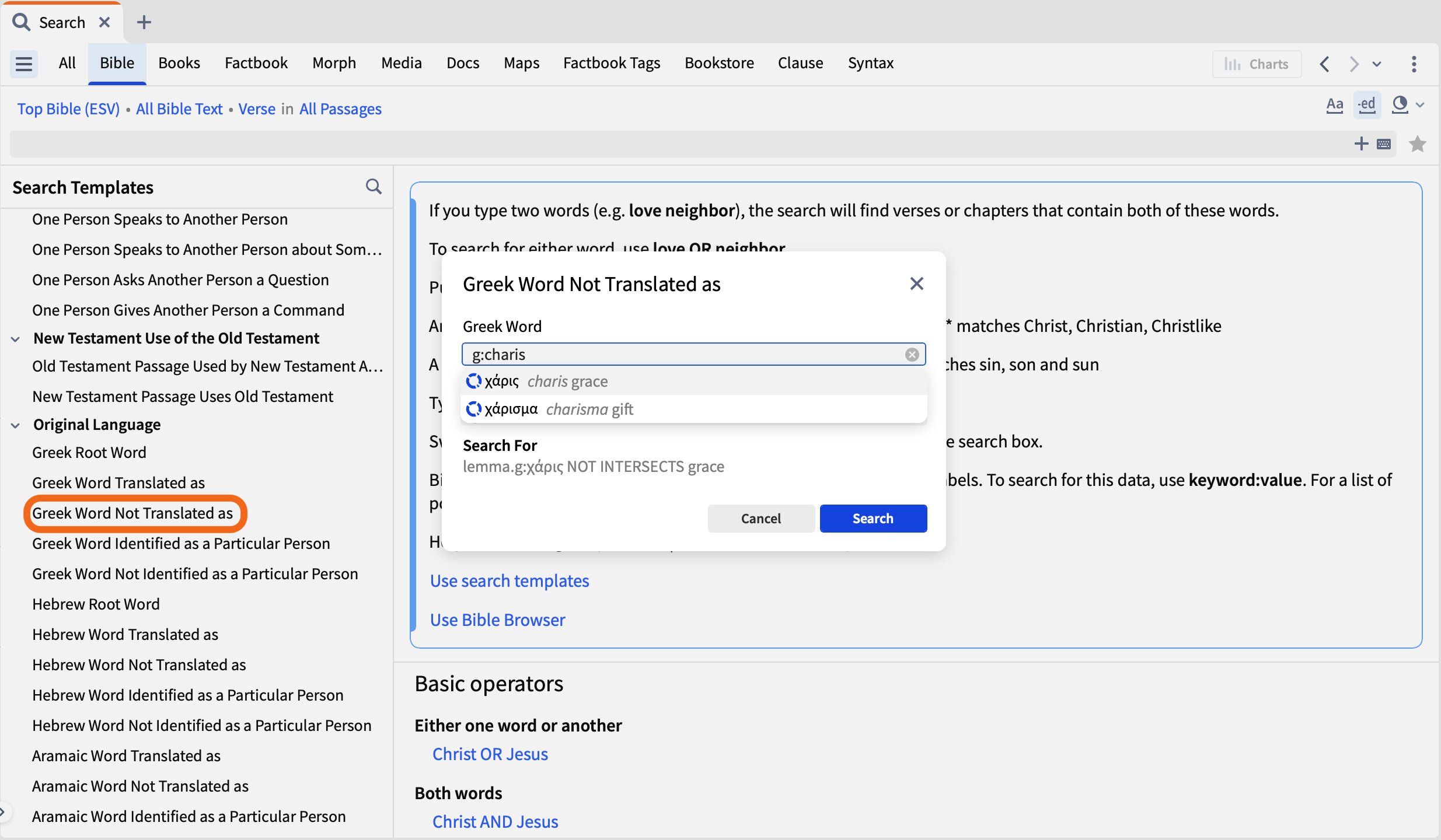Switch to the Media tab

(402, 62)
